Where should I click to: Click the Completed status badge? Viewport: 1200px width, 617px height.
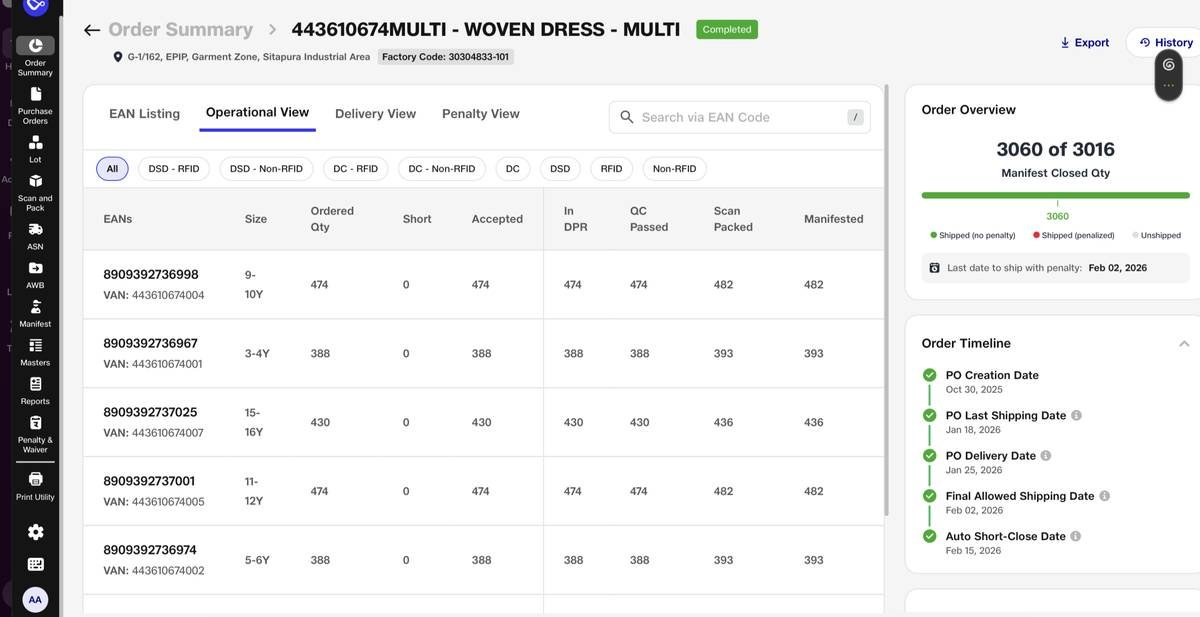tap(727, 29)
